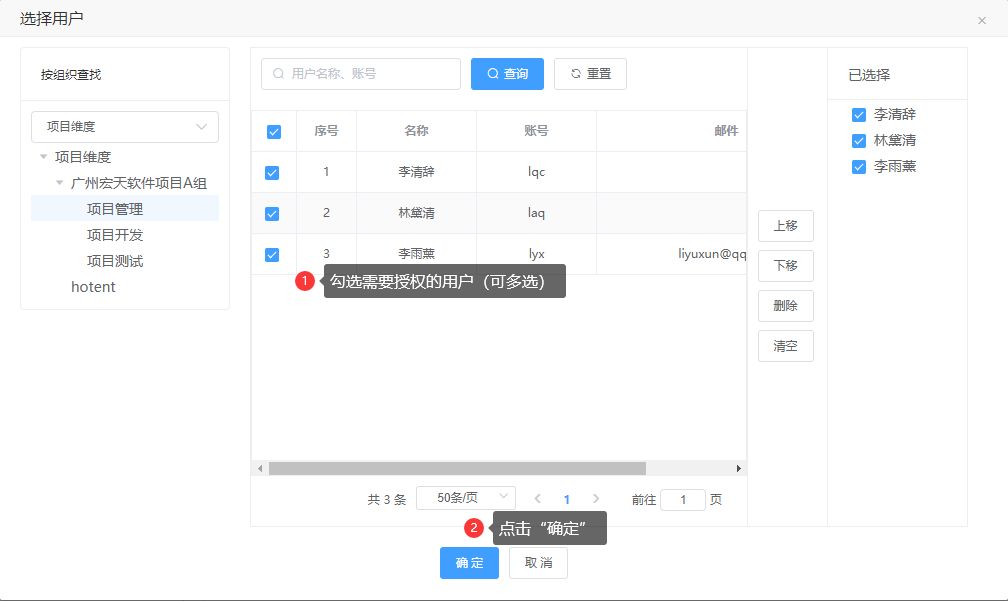Uncheck the row checkbox for 林黛清
This screenshot has width=1008, height=601.
[x=272, y=213]
